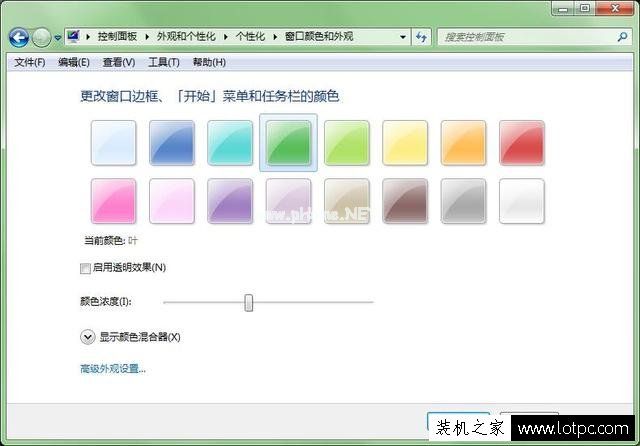The width and height of the screenshot is (640, 446).
Task: Go to 控制面板 breadcrumb
Action: (x=117, y=37)
